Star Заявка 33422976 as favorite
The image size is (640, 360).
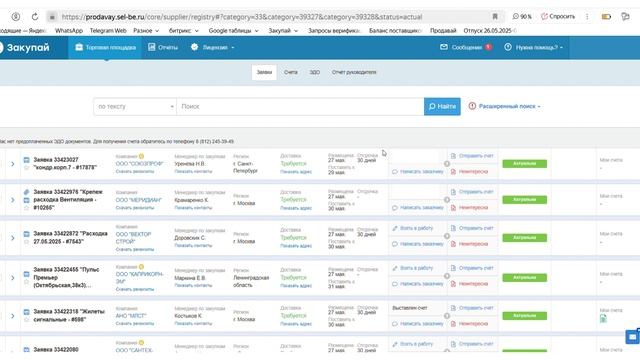click(27, 208)
